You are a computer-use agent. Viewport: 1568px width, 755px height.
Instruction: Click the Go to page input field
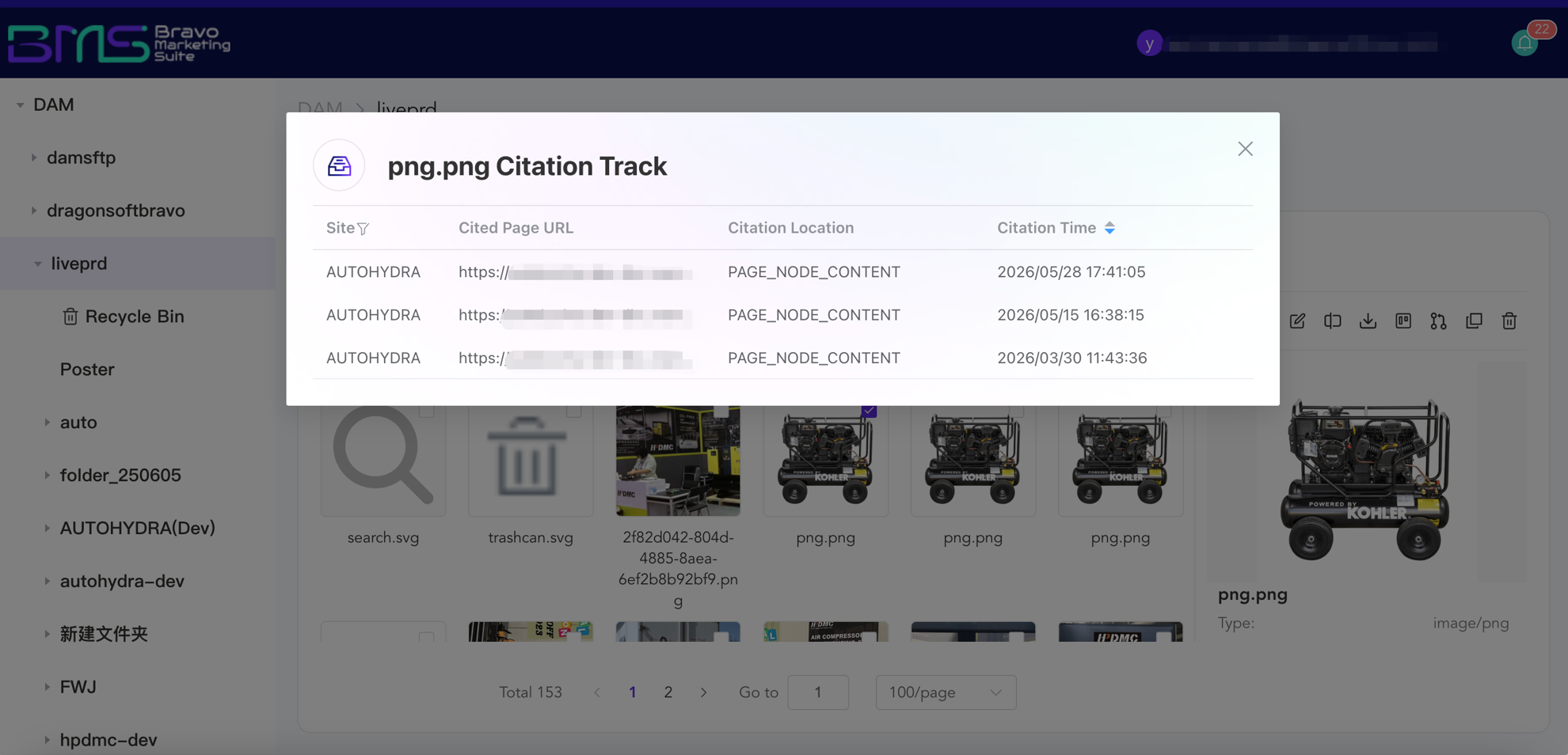point(818,692)
